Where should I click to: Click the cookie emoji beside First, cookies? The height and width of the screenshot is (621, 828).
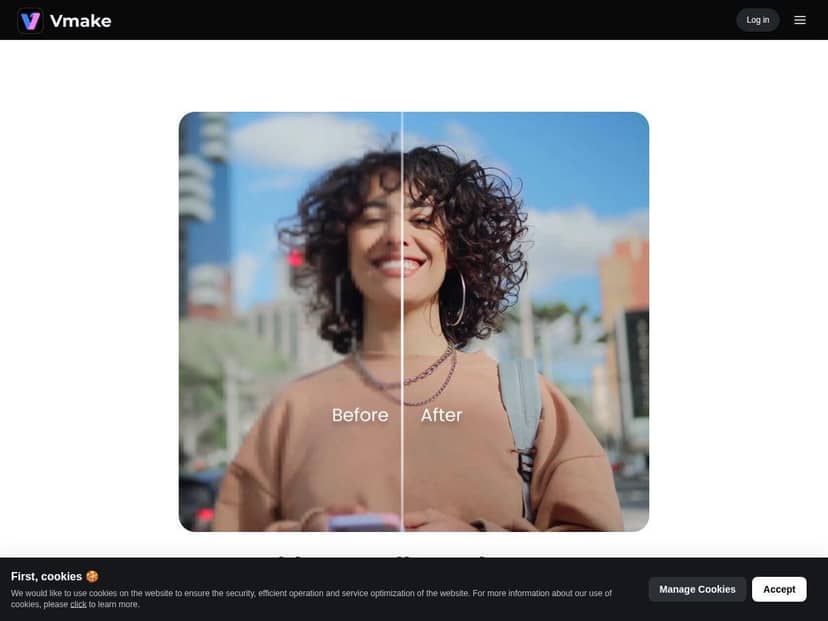(92, 577)
